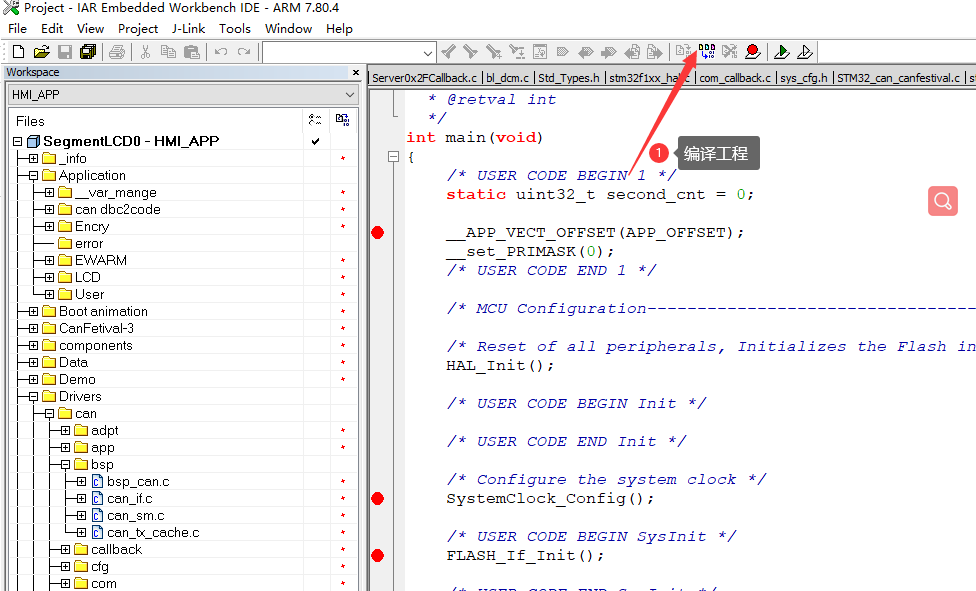The image size is (976, 591).
Task: Remove breakpoint on FLASH_If_Init line
Action: tap(377, 556)
